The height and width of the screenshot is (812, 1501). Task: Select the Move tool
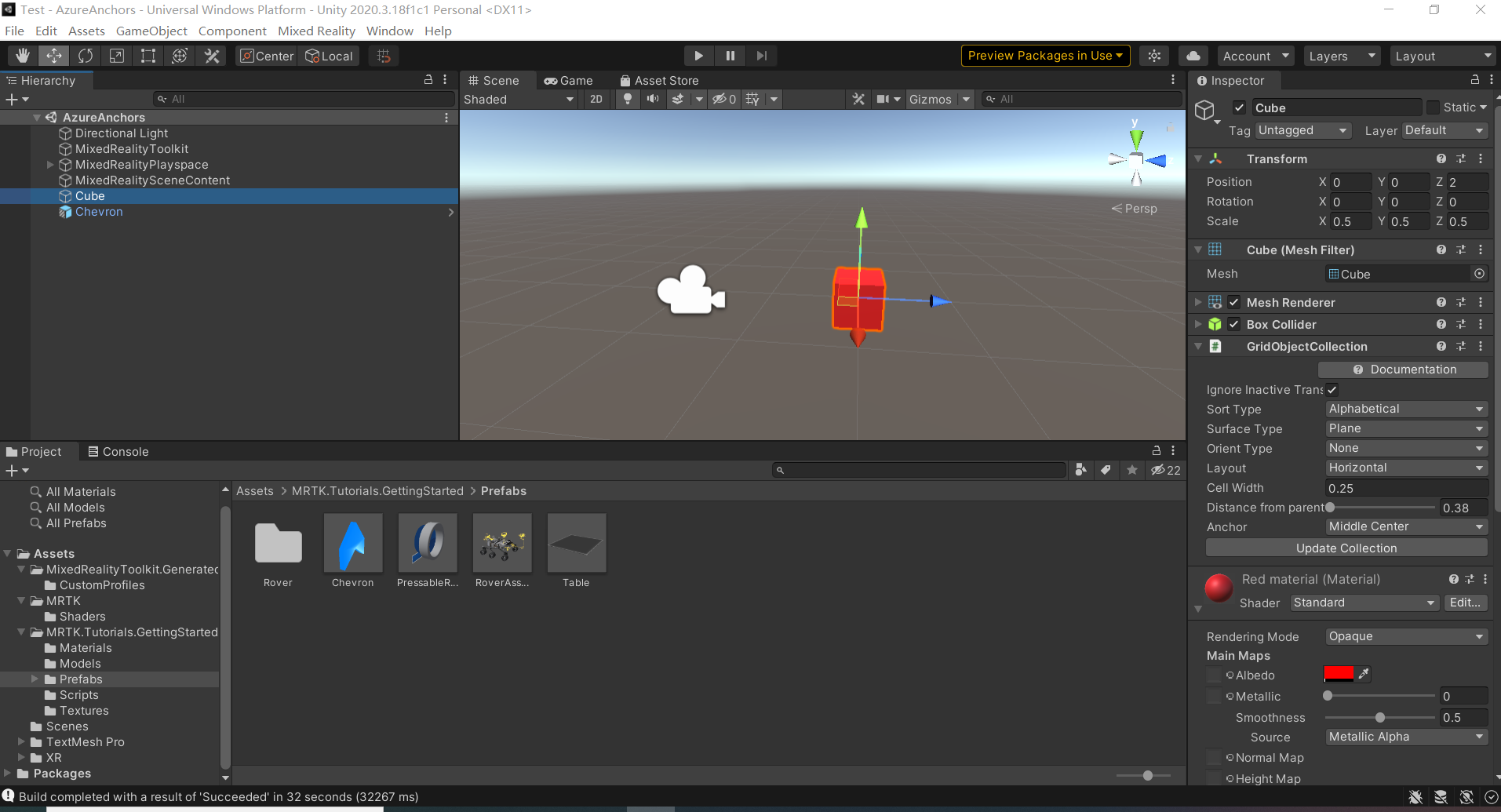(x=53, y=56)
